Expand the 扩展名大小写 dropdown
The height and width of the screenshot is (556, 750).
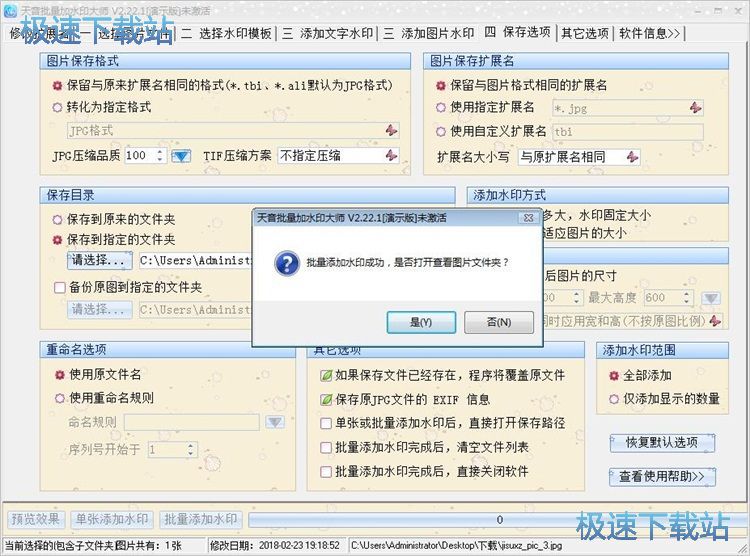(x=632, y=156)
